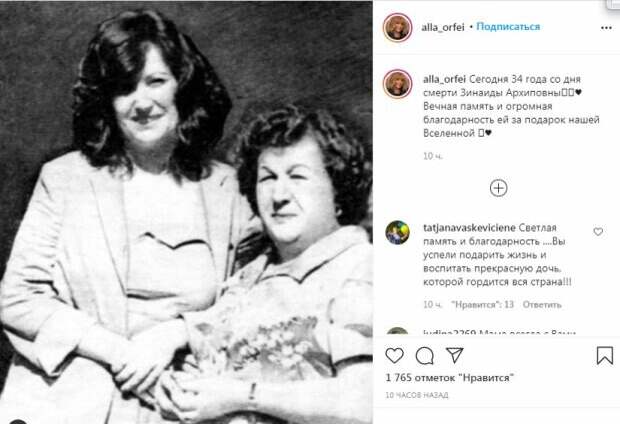Load more comments with plus circle
620x424 pixels.
point(498,188)
